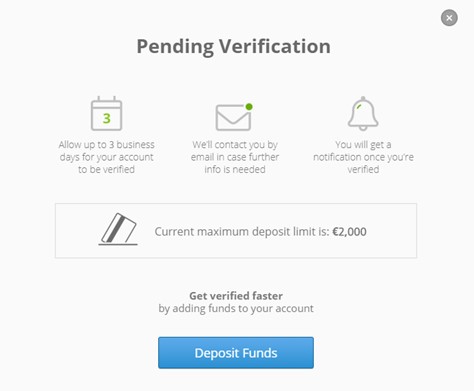Click 'by adding funds to your account' text
The width and height of the screenshot is (474, 391).
pyautogui.click(x=236, y=308)
